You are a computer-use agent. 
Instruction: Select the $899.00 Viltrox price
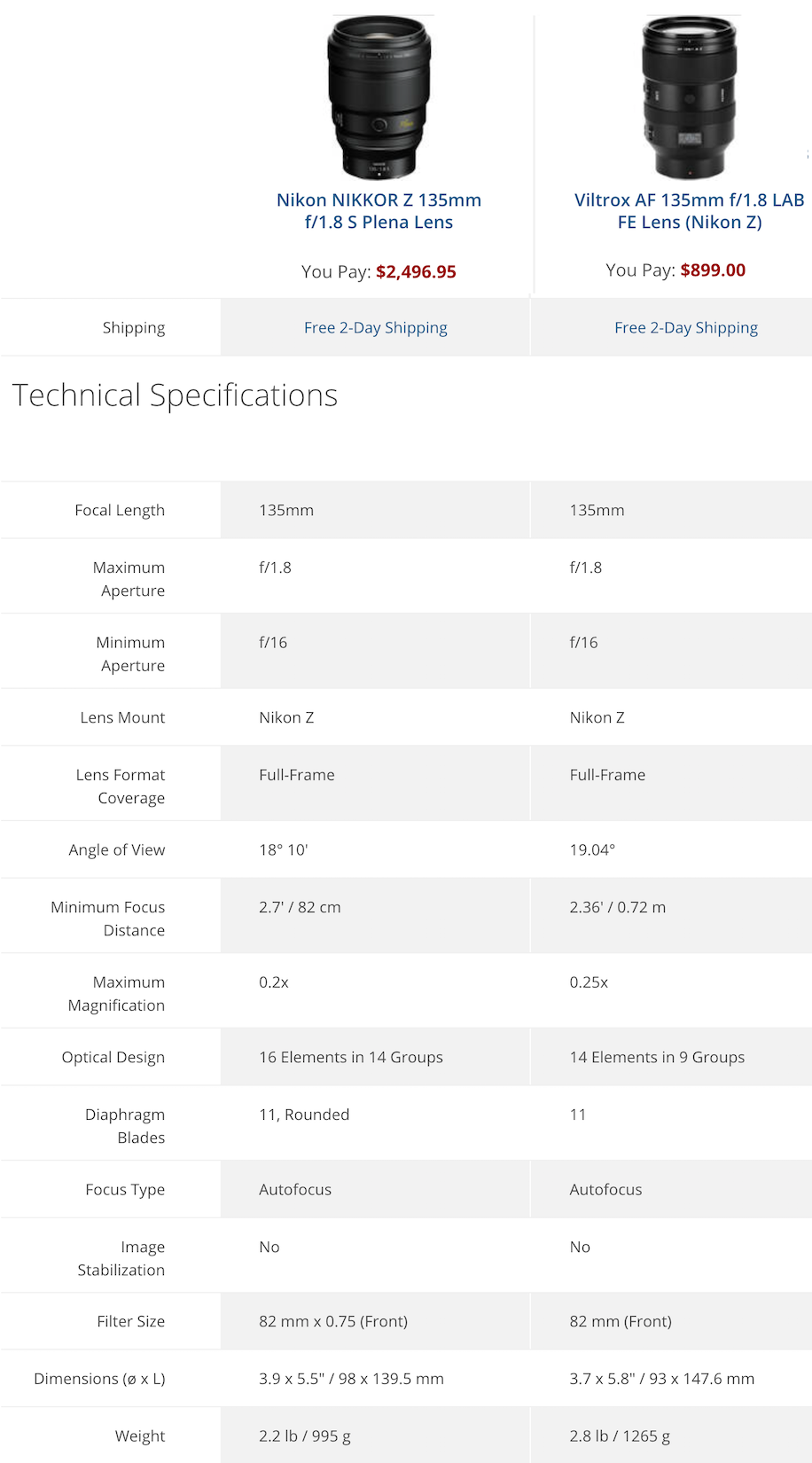[713, 270]
